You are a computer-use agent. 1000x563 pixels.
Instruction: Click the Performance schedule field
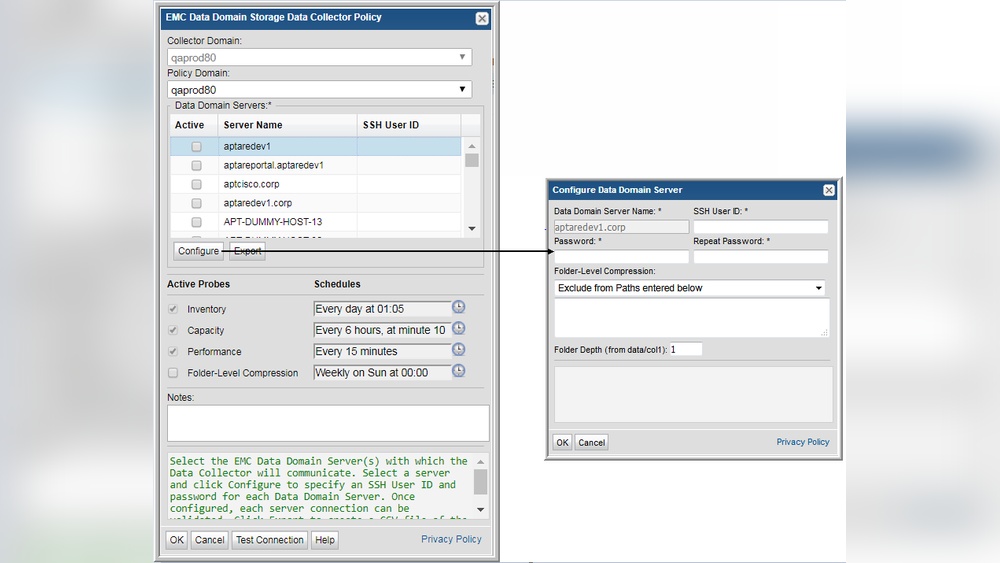(382, 351)
